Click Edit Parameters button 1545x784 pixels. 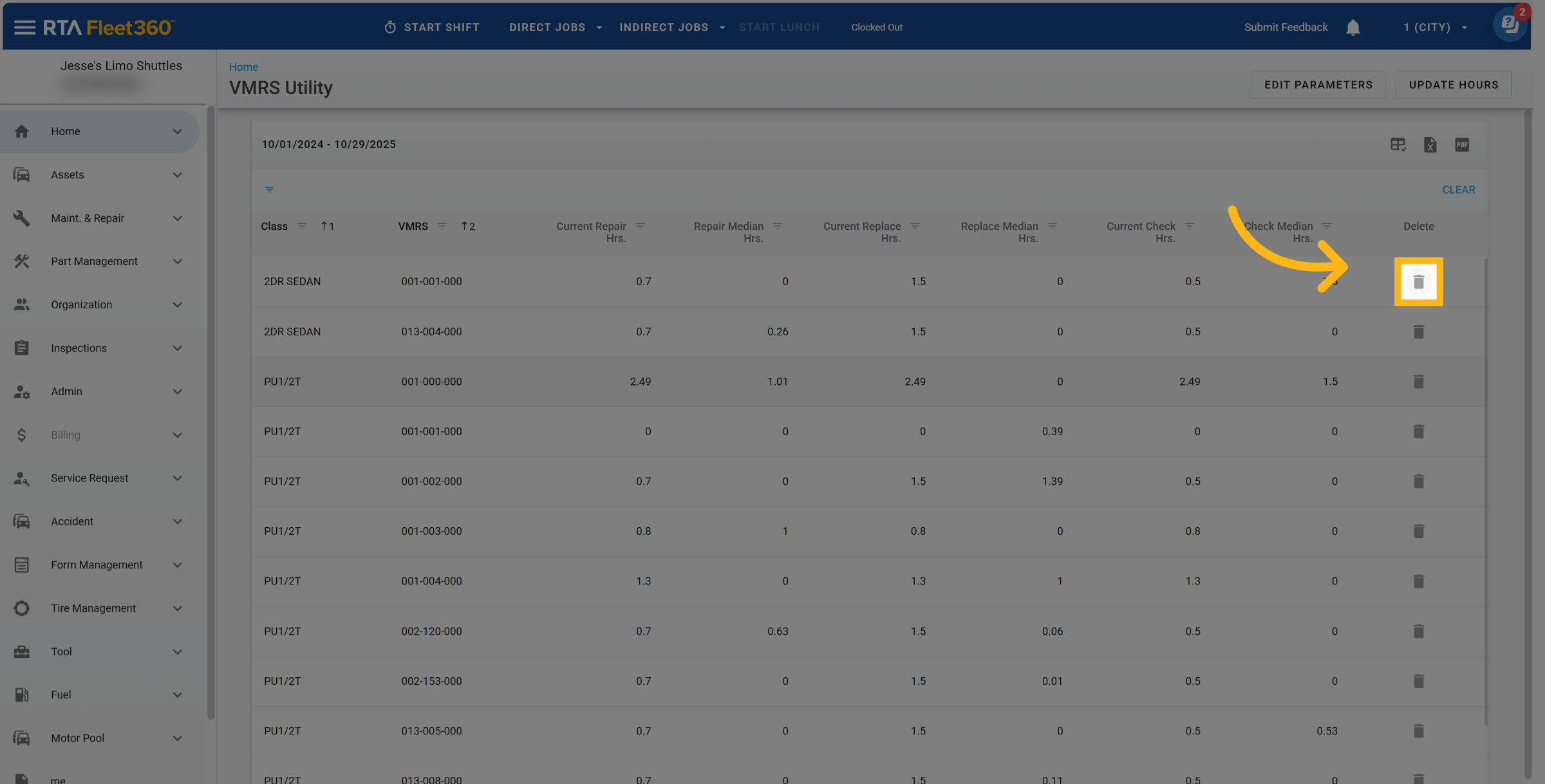pyautogui.click(x=1318, y=85)
